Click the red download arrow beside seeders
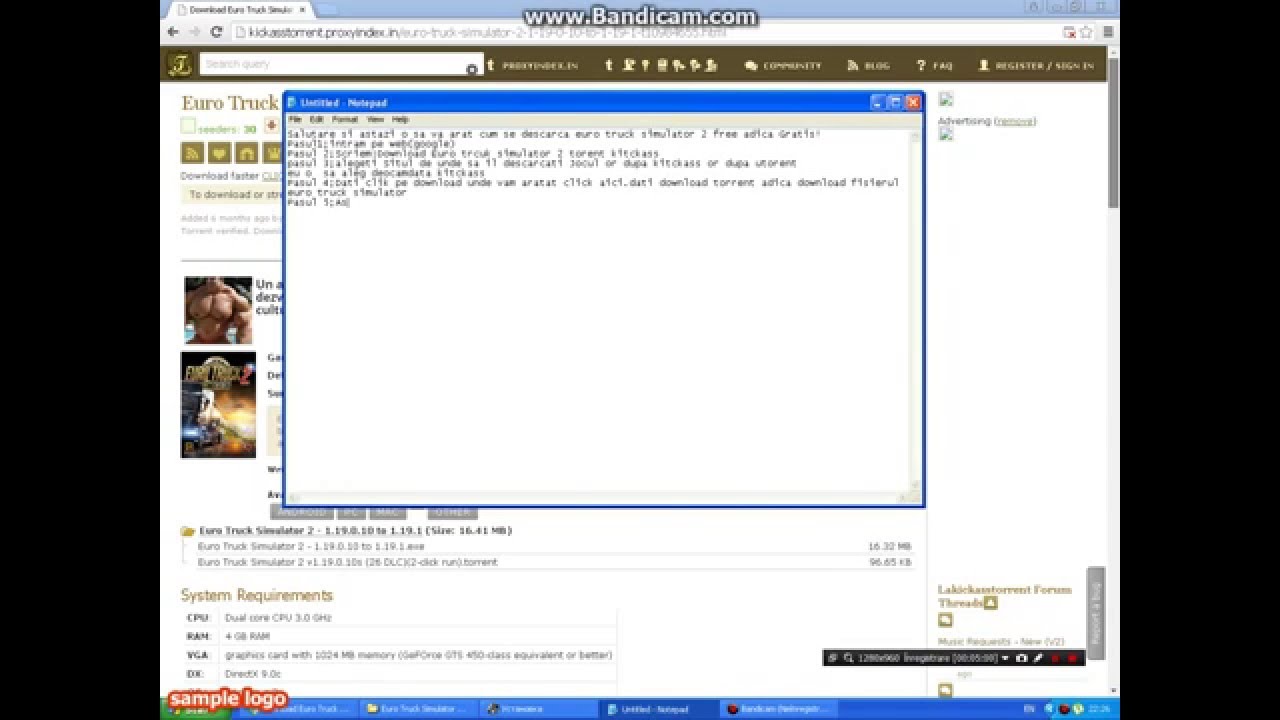The width and height of the screenshot is (1280, 720). [271, 126]
